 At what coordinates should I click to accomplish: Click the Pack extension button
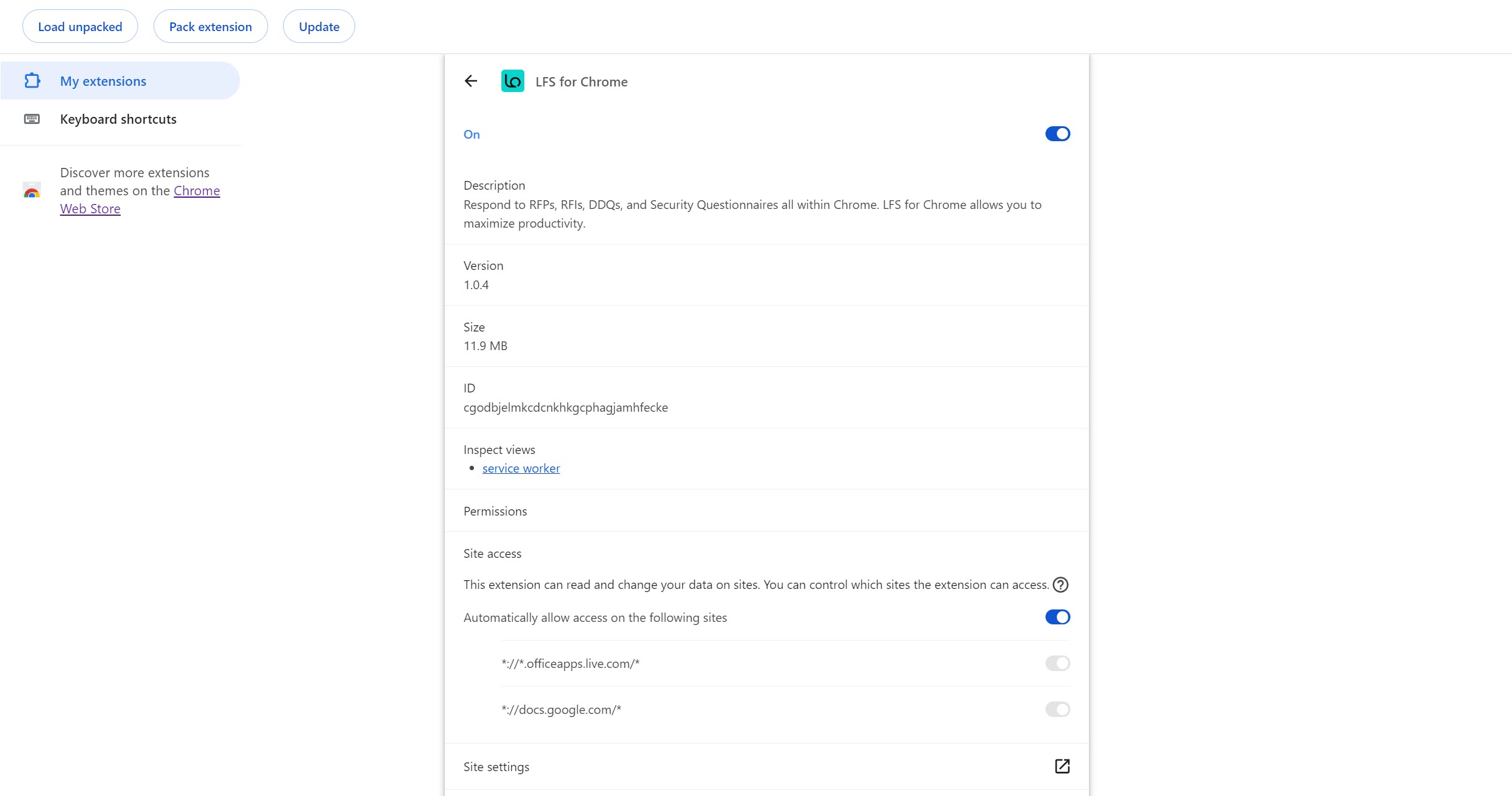pos(211,26)
